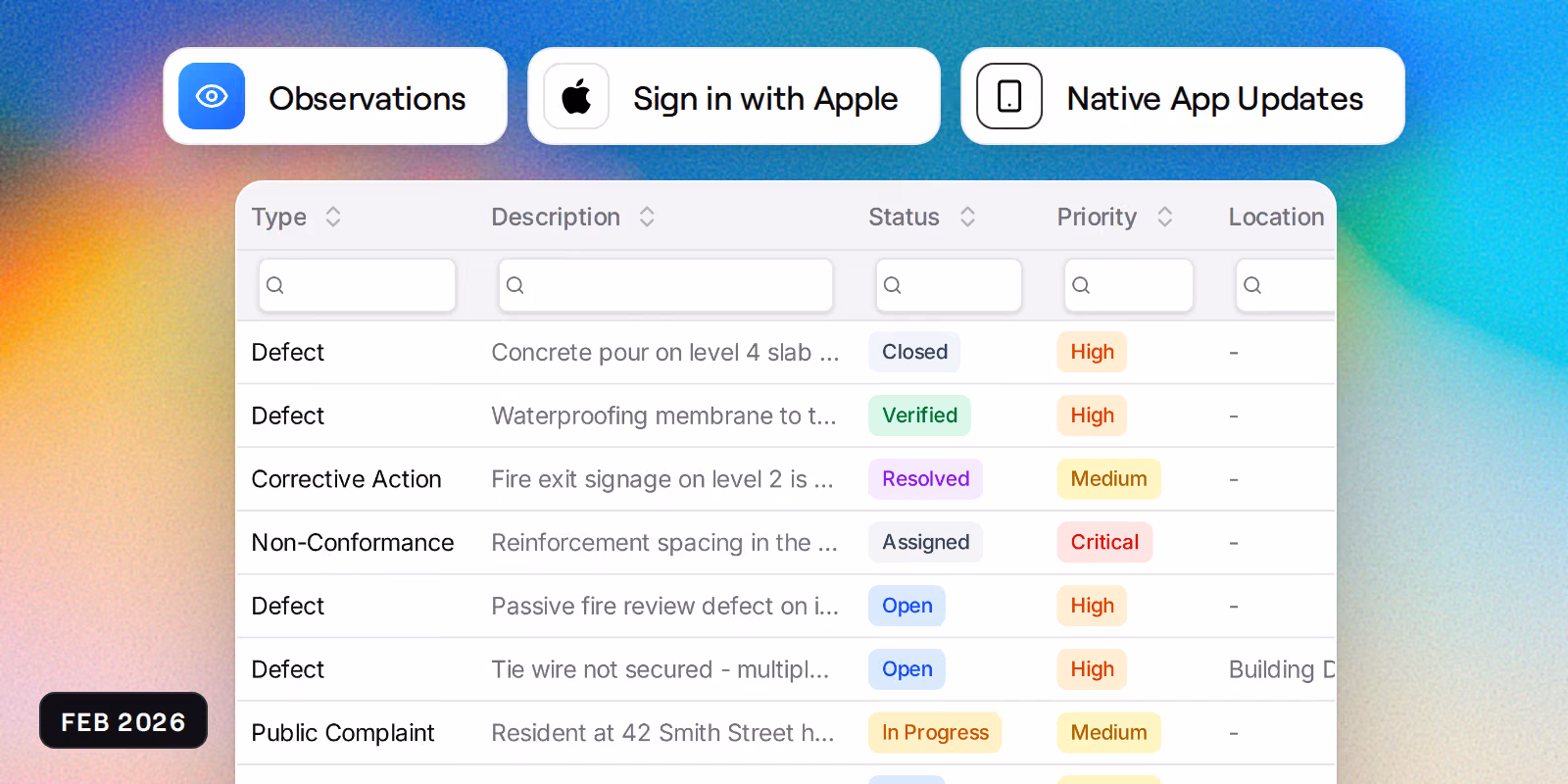Click the blue eye Observations icon
Screen dimensions: 1568x784
pos(212,96)
